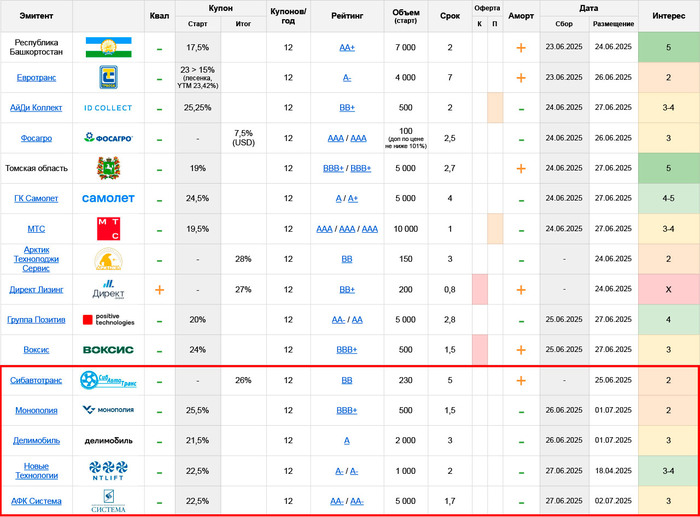Click the делимобиль logo

point(108,441)
